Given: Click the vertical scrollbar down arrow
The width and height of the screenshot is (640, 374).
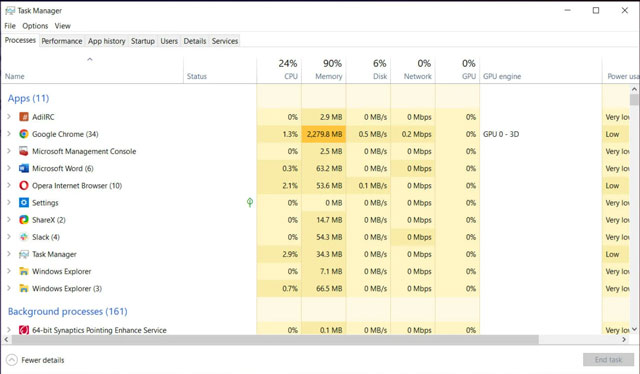Looking at the screenshot, I should [634, 329].
